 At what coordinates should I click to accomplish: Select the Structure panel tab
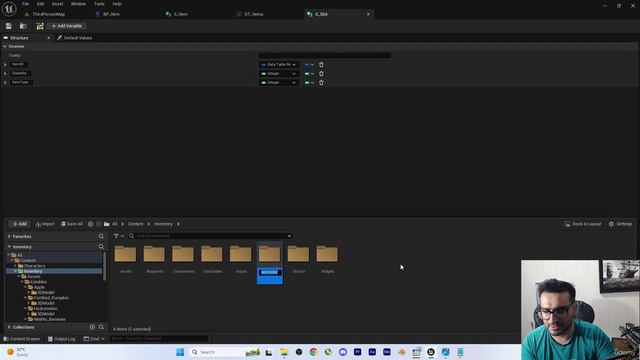(19, 38)
